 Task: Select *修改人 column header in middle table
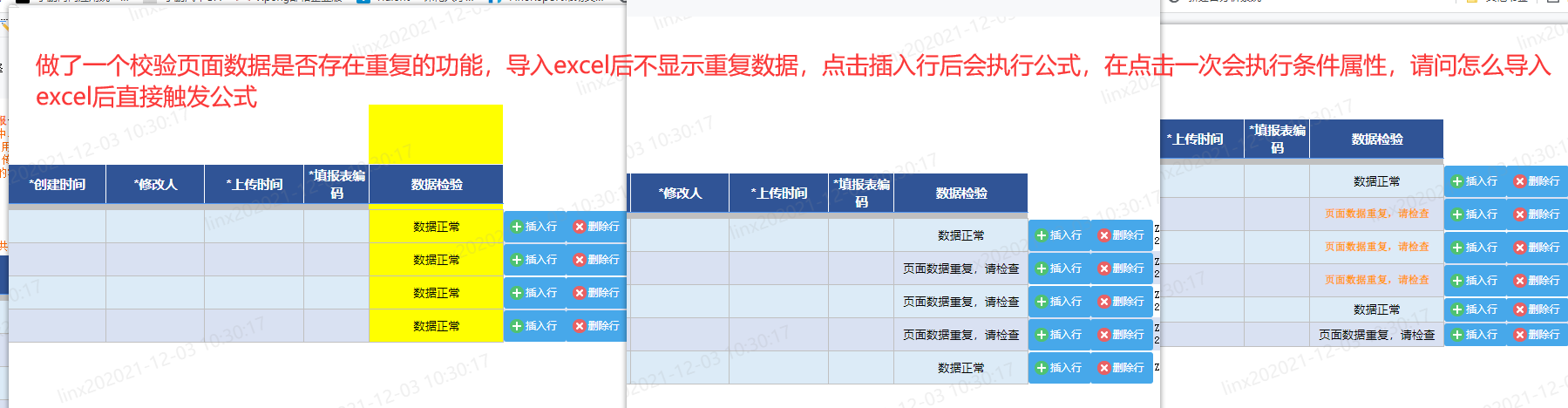click(680, 194)
